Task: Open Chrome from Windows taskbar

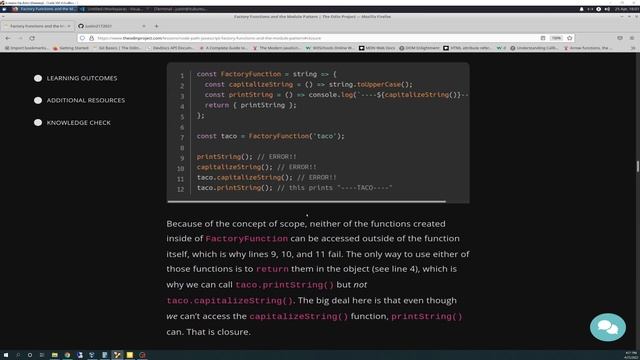Action: [67, 355]
